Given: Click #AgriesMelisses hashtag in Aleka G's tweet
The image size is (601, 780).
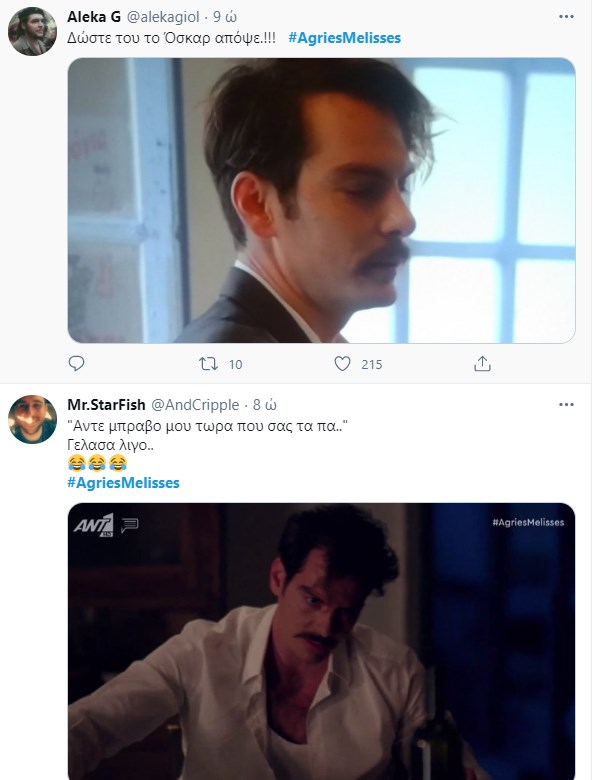Looking at the screenshot, I should click(x=344, y=38).
